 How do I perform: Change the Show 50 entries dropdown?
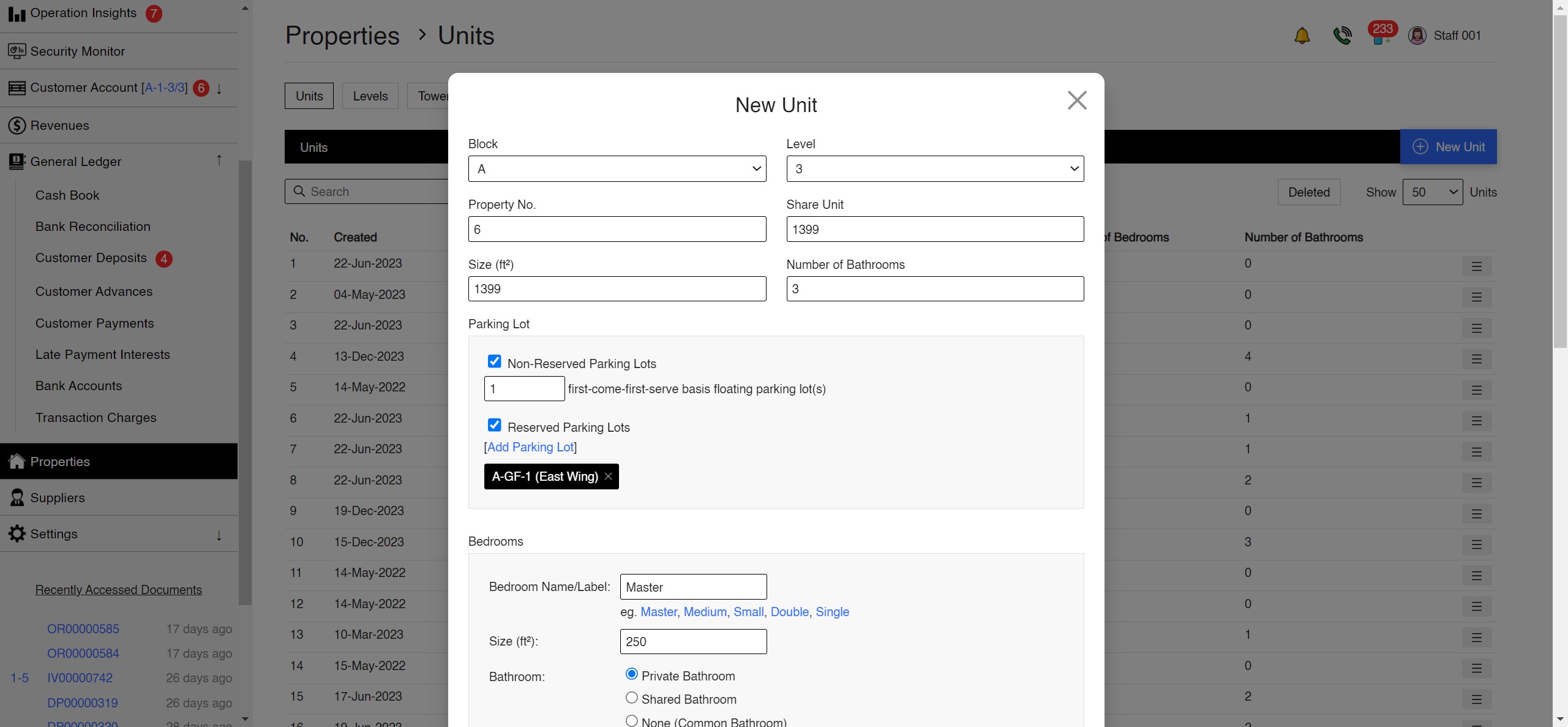[1433, 192]
